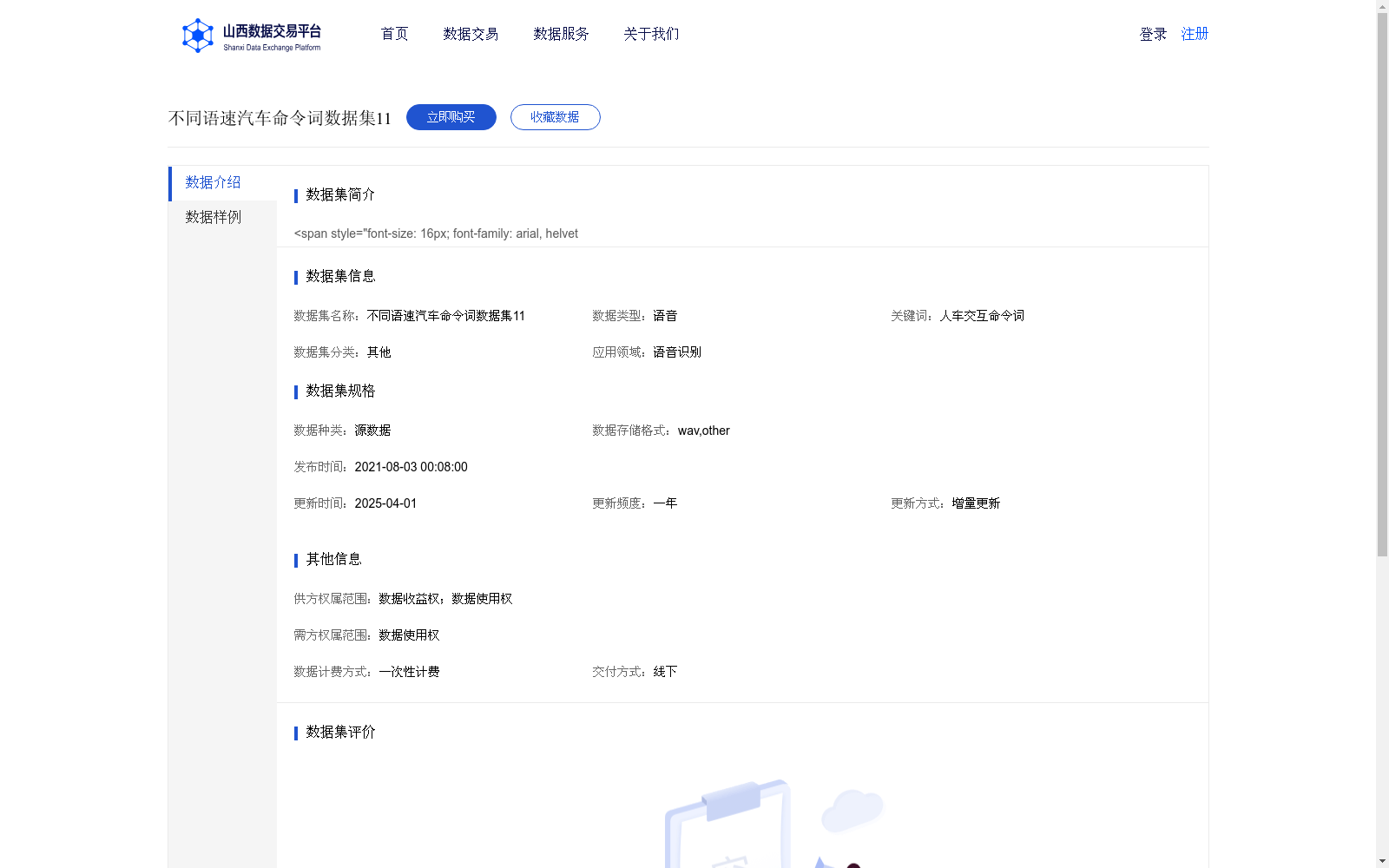The height and width of the screenshot is (868, 1389).
Task: Click the scrollbar up arrow
Action: pos(1382,6)
